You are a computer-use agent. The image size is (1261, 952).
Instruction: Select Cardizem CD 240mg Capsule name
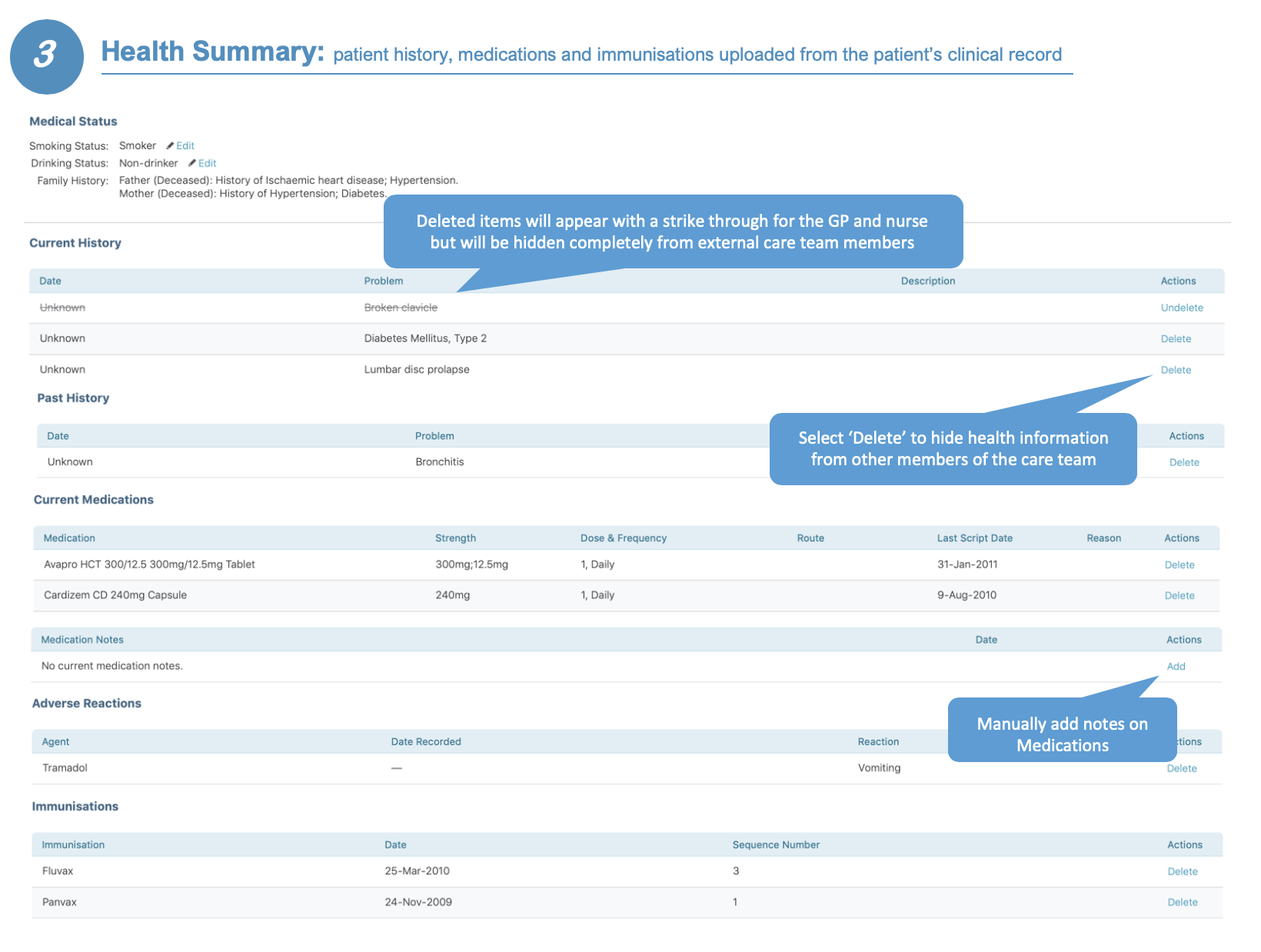point(115,595)
